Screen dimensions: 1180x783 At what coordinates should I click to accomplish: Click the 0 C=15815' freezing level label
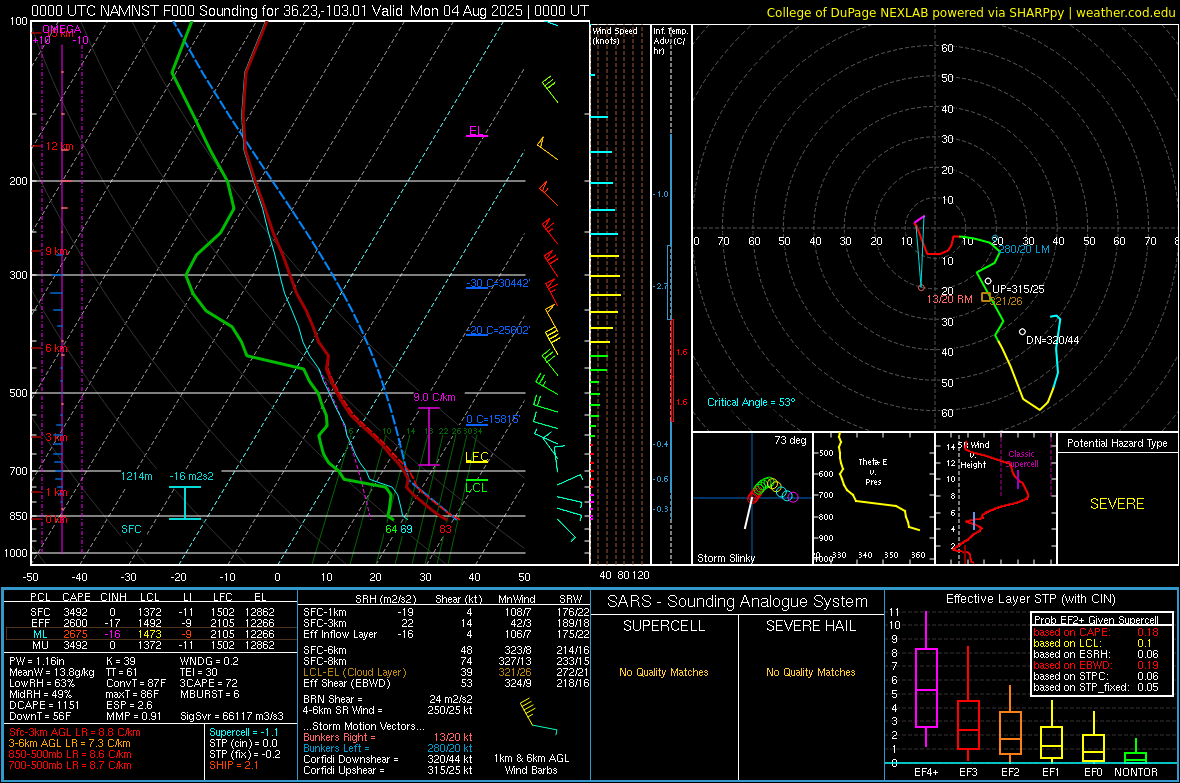coord(492,419)
